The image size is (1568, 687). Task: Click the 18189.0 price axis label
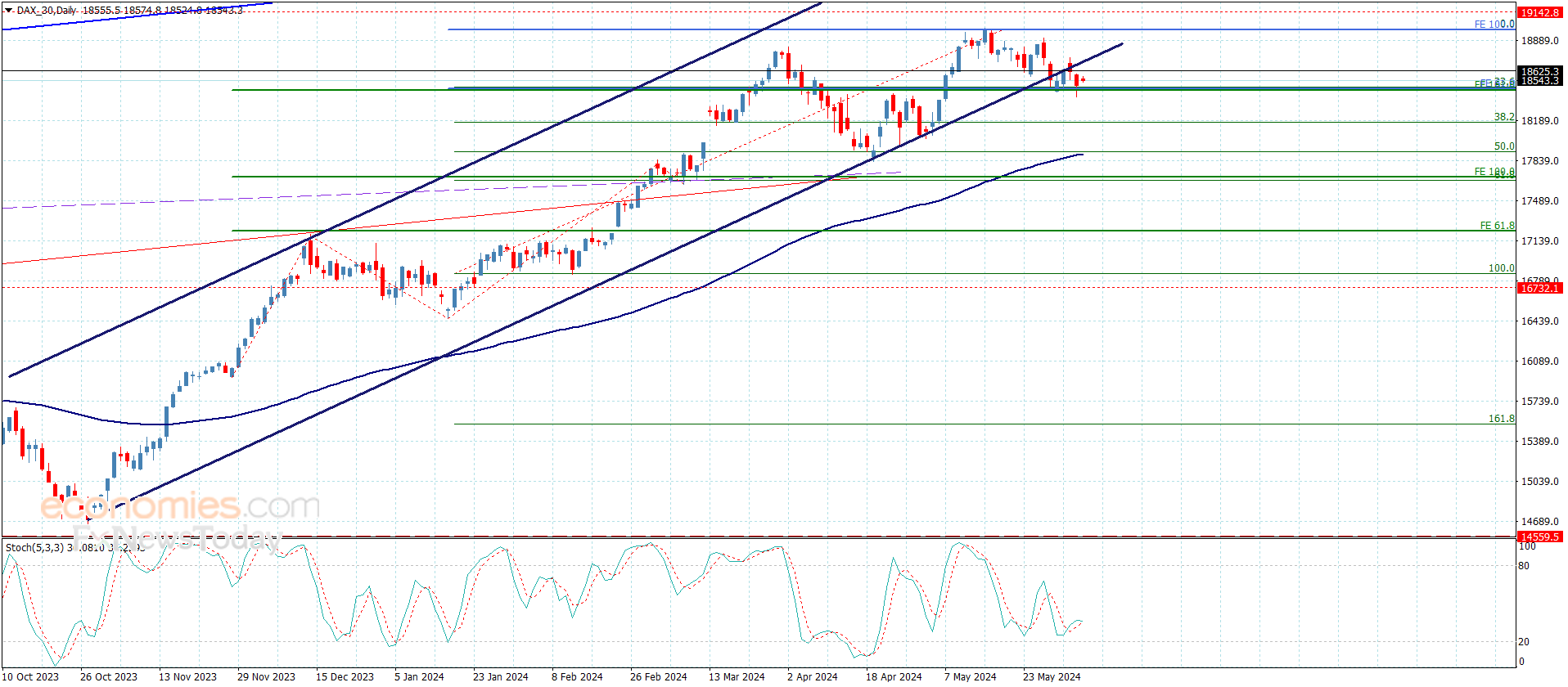[x=1539, y=121]
